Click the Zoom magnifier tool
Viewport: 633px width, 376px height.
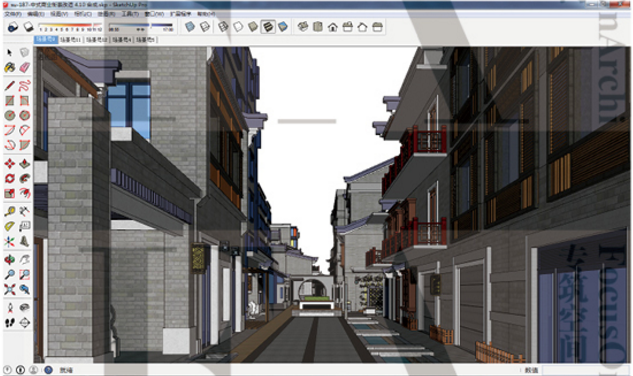pos(10,275)
